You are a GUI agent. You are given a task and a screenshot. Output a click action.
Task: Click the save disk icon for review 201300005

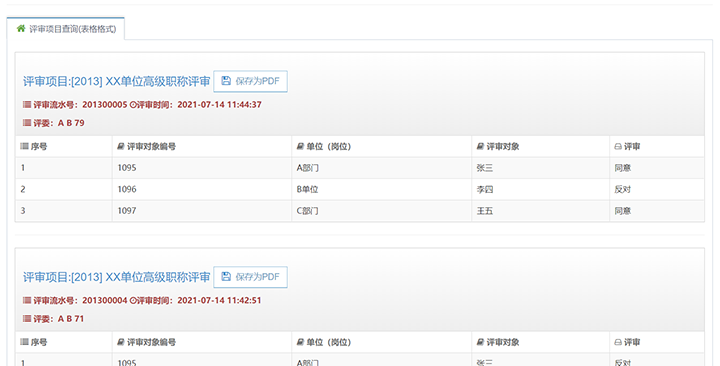[x=226, y=81]
